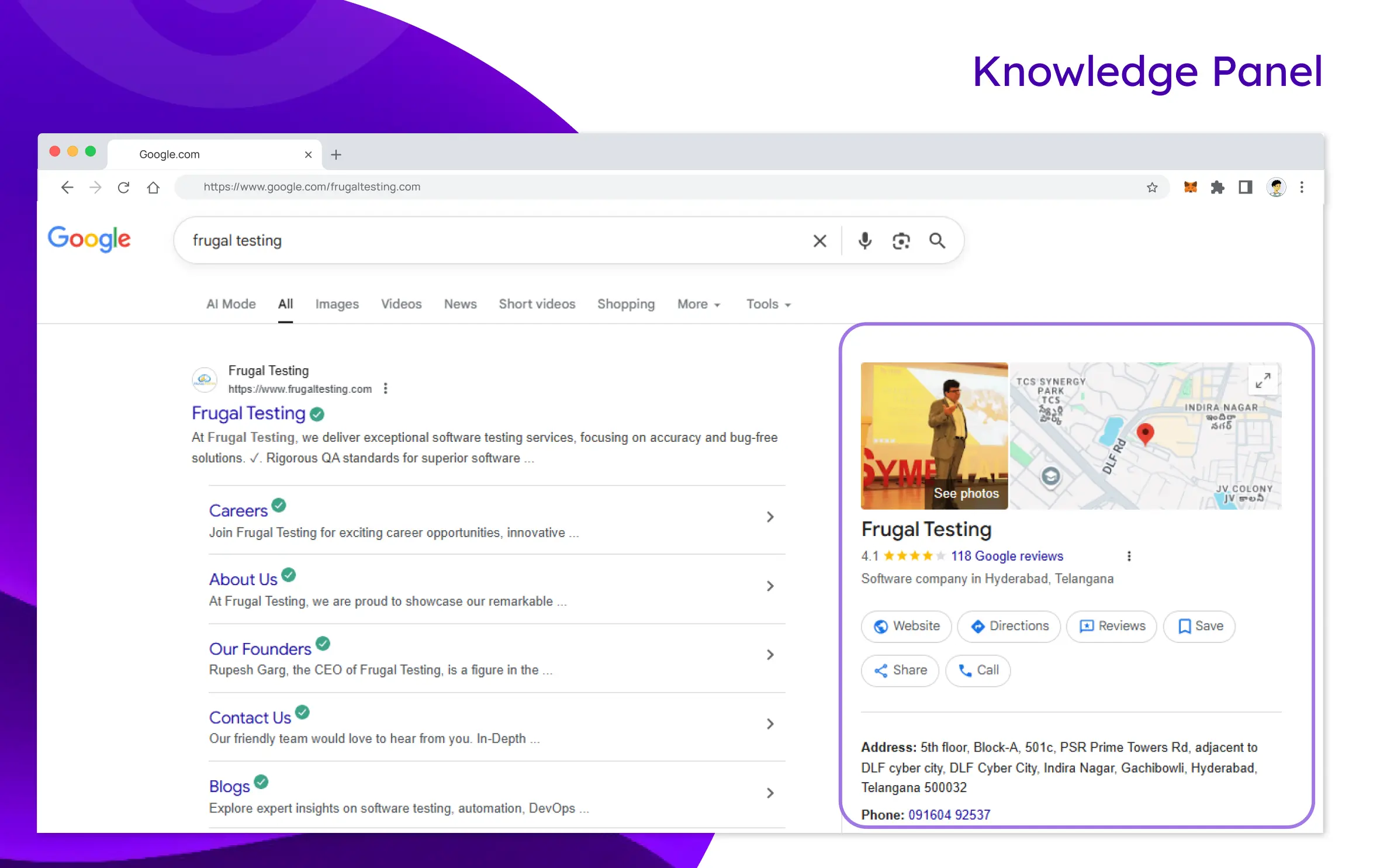The width and height of the screenshot is (1380, 868).
Task: Open the 118 Google reviews link
Action: (1007, 556)
